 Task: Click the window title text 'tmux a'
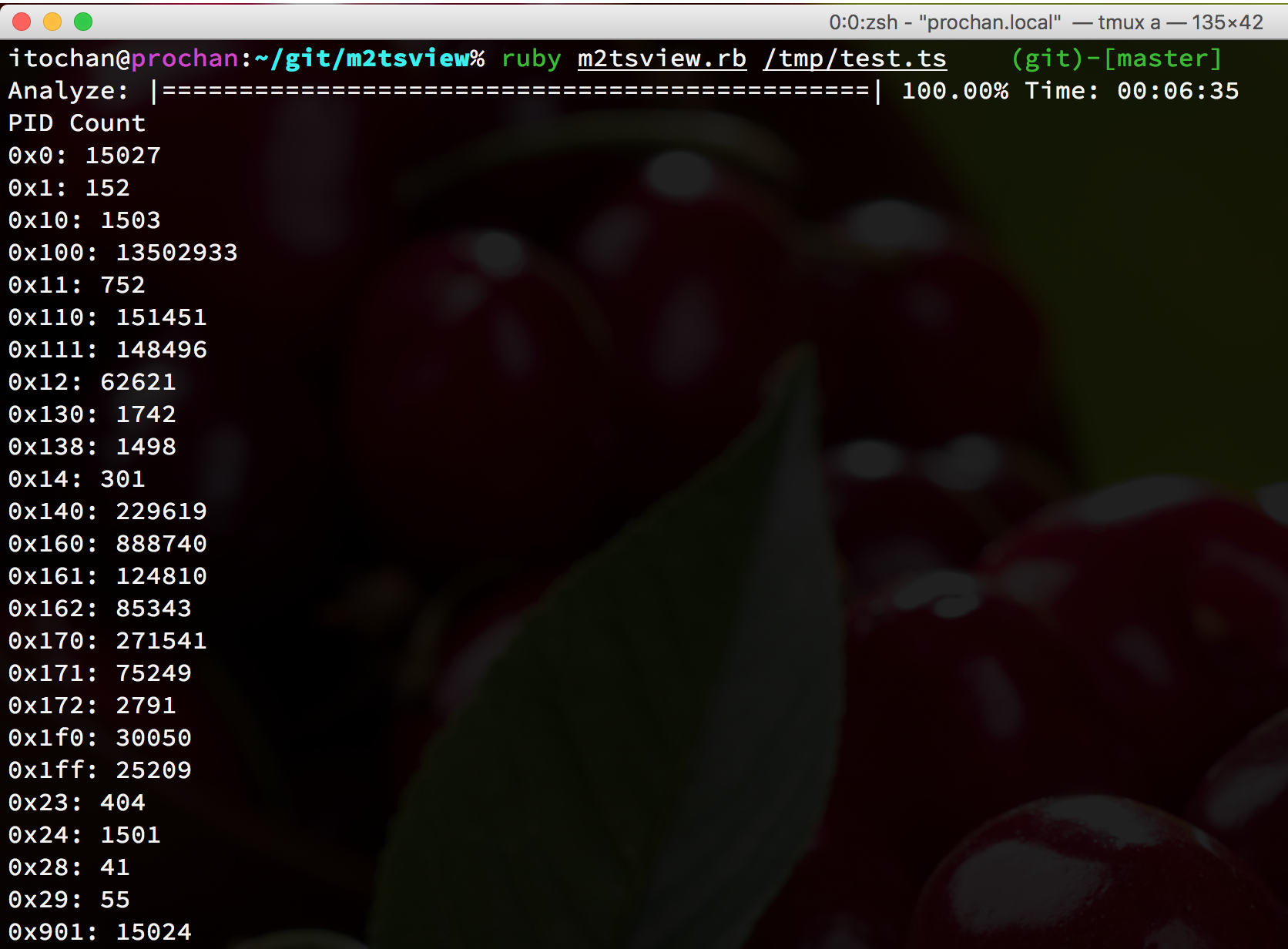tap(1129, 22)
